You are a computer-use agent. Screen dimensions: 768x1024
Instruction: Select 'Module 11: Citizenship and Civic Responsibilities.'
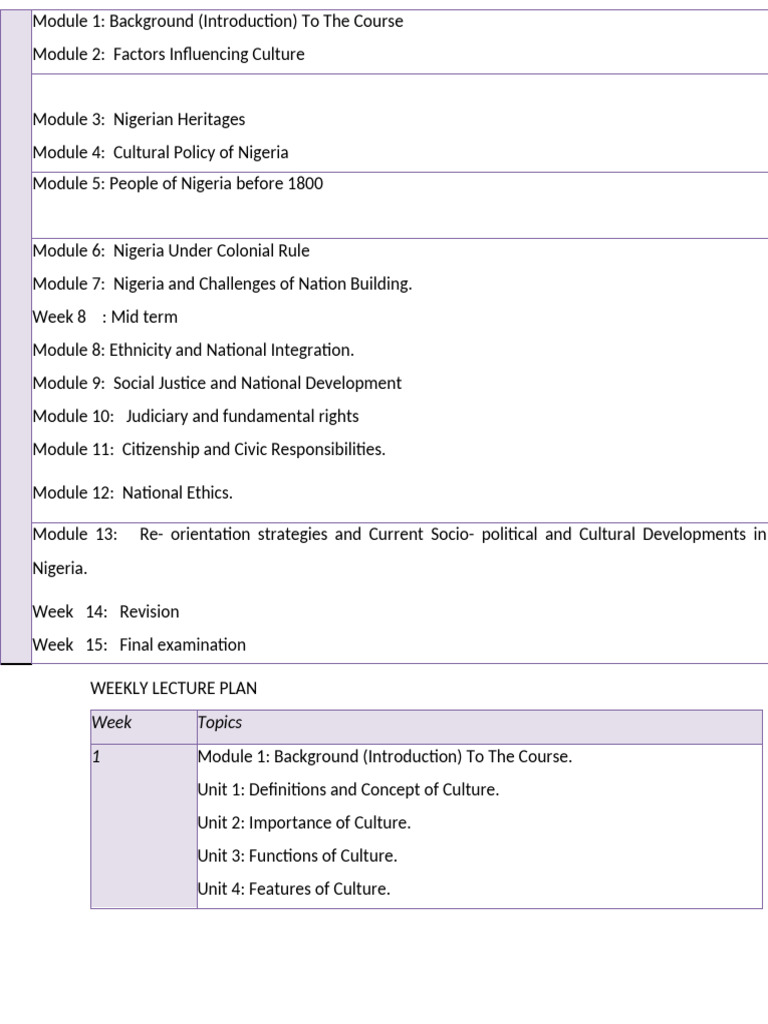[x=209, y=449]
